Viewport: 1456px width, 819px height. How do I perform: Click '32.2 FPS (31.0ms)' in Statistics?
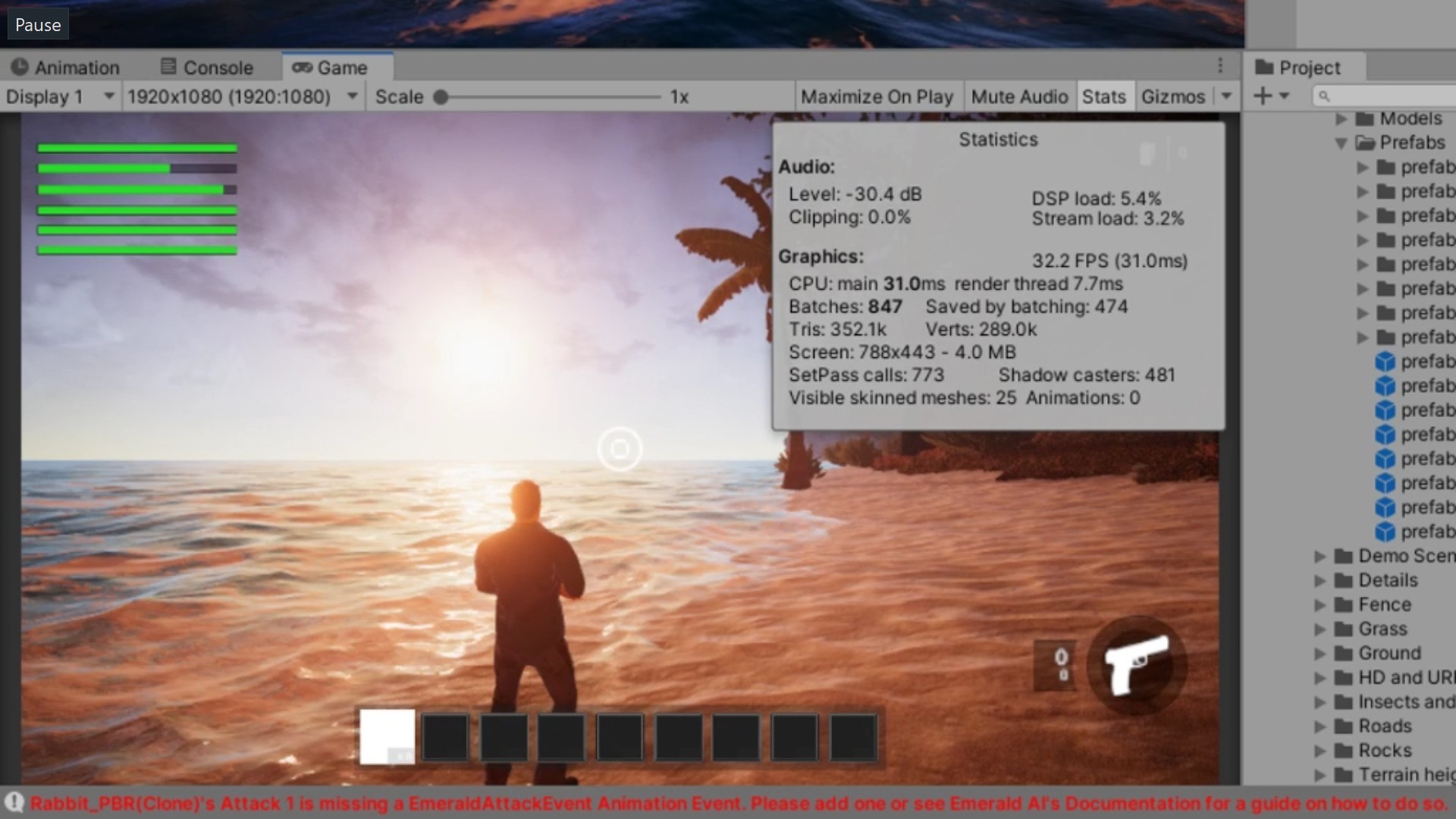pyautogui.click(x=1109, y=261)
